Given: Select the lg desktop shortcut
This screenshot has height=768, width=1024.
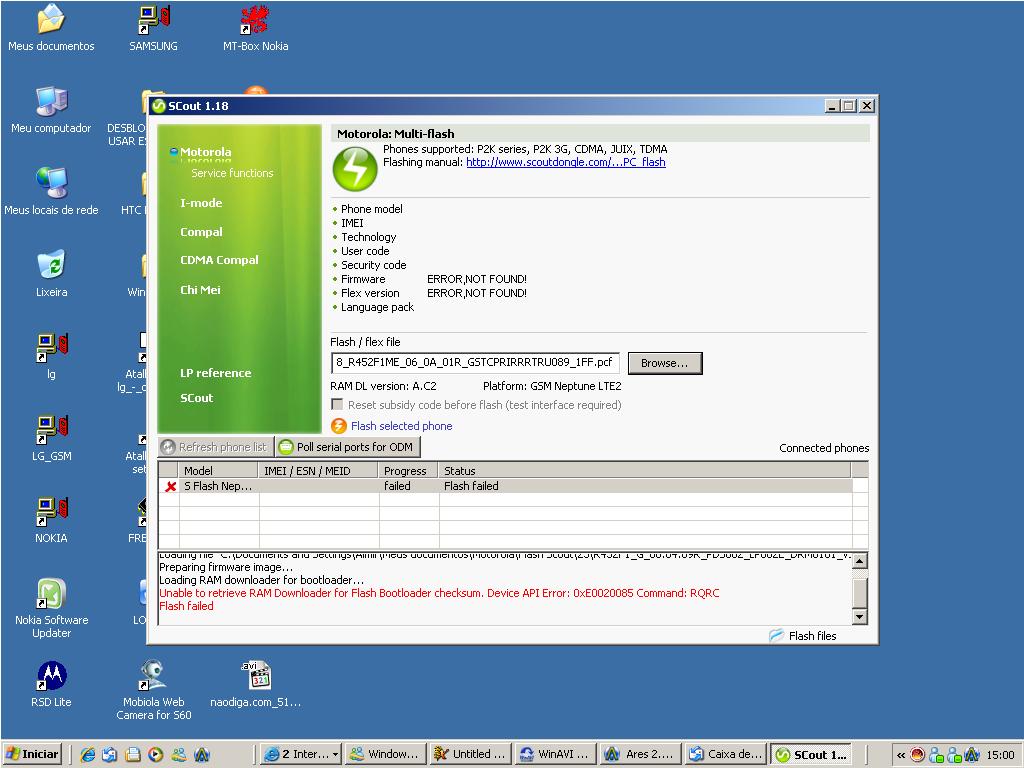Looking at the screenshot, I should click(x=51, y=356).
